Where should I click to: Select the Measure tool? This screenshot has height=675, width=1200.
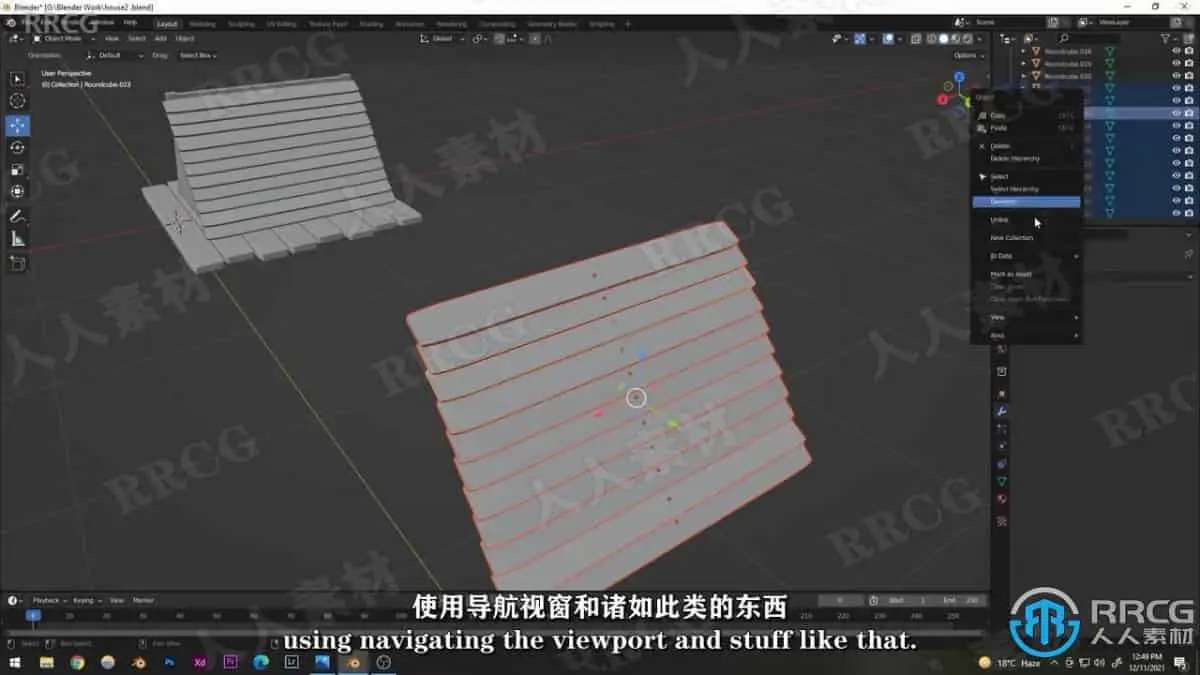(x=18, y=238)
